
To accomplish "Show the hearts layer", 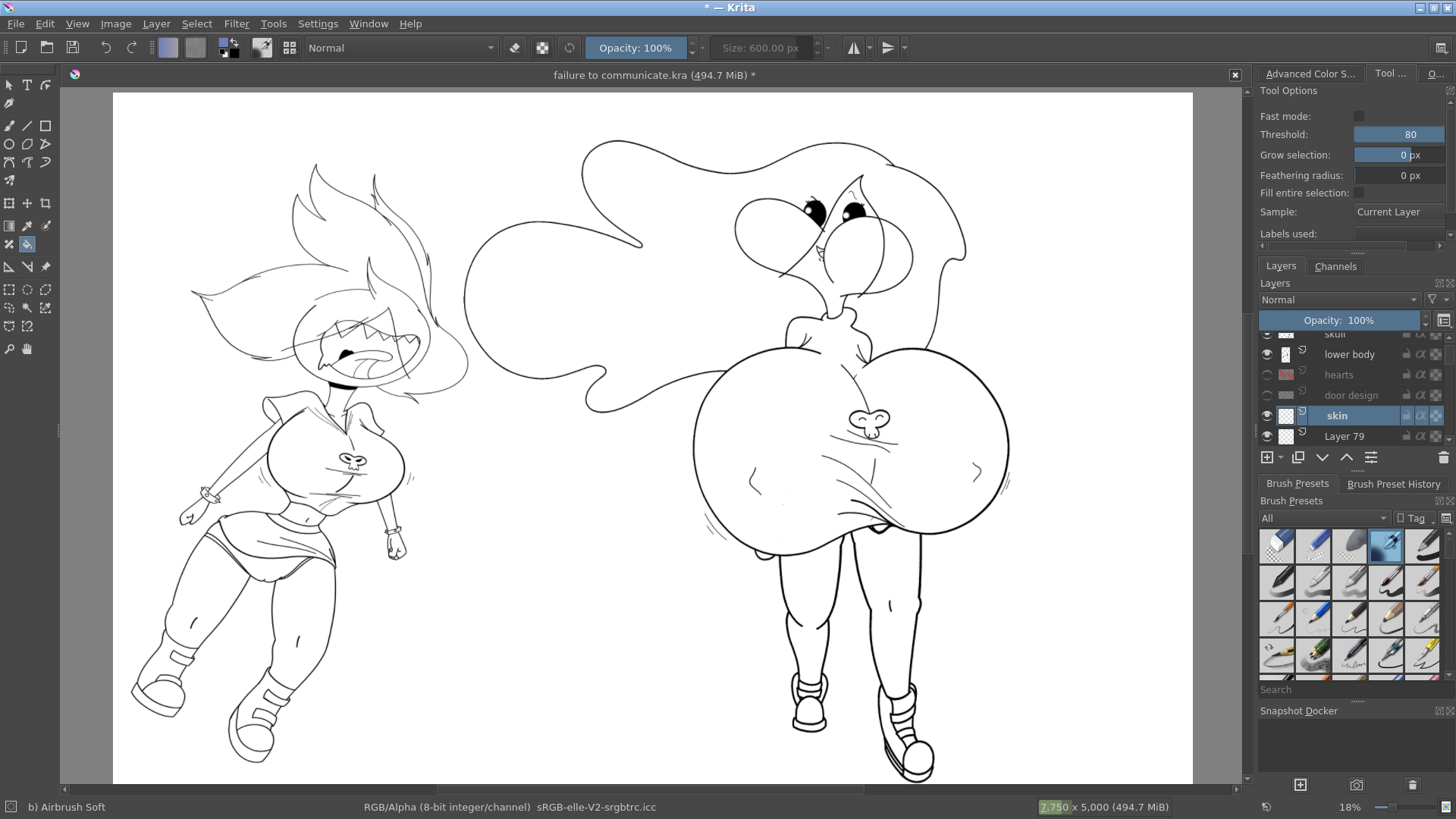I will tap(1267, 375).
